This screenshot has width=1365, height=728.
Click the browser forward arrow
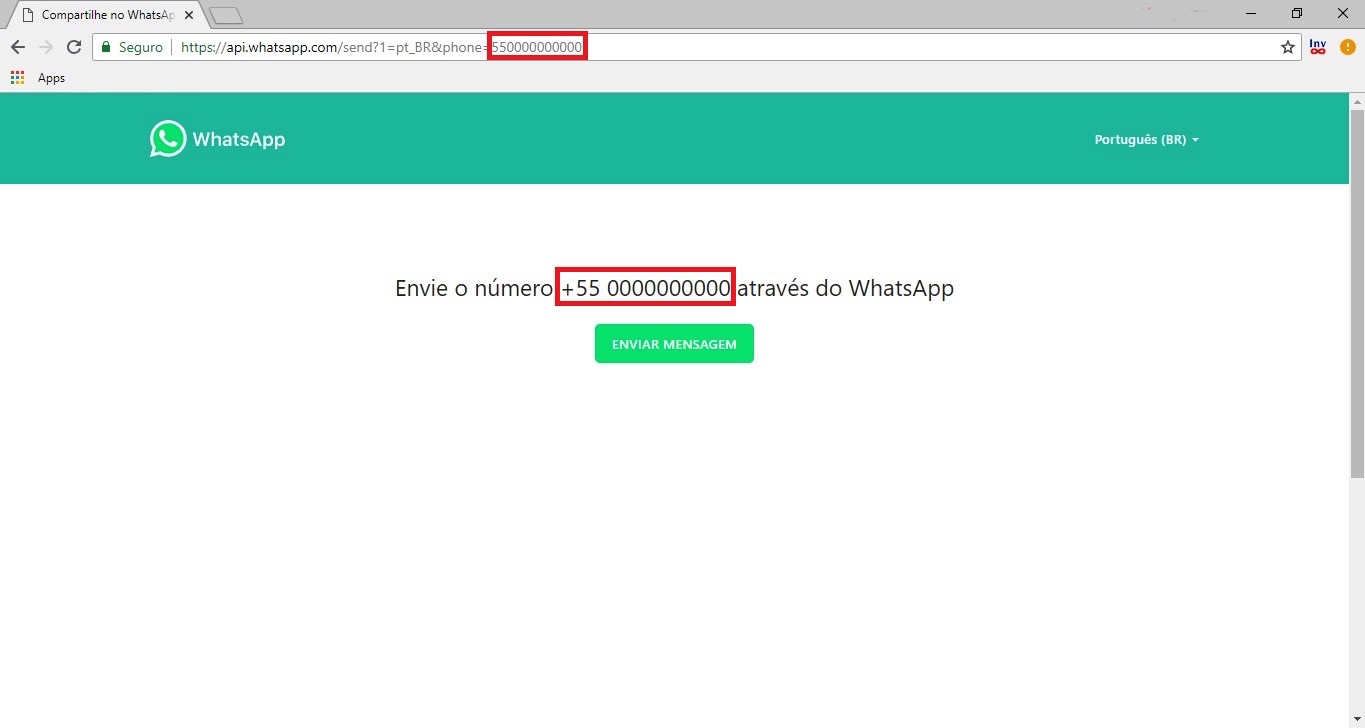pos(45,47)
